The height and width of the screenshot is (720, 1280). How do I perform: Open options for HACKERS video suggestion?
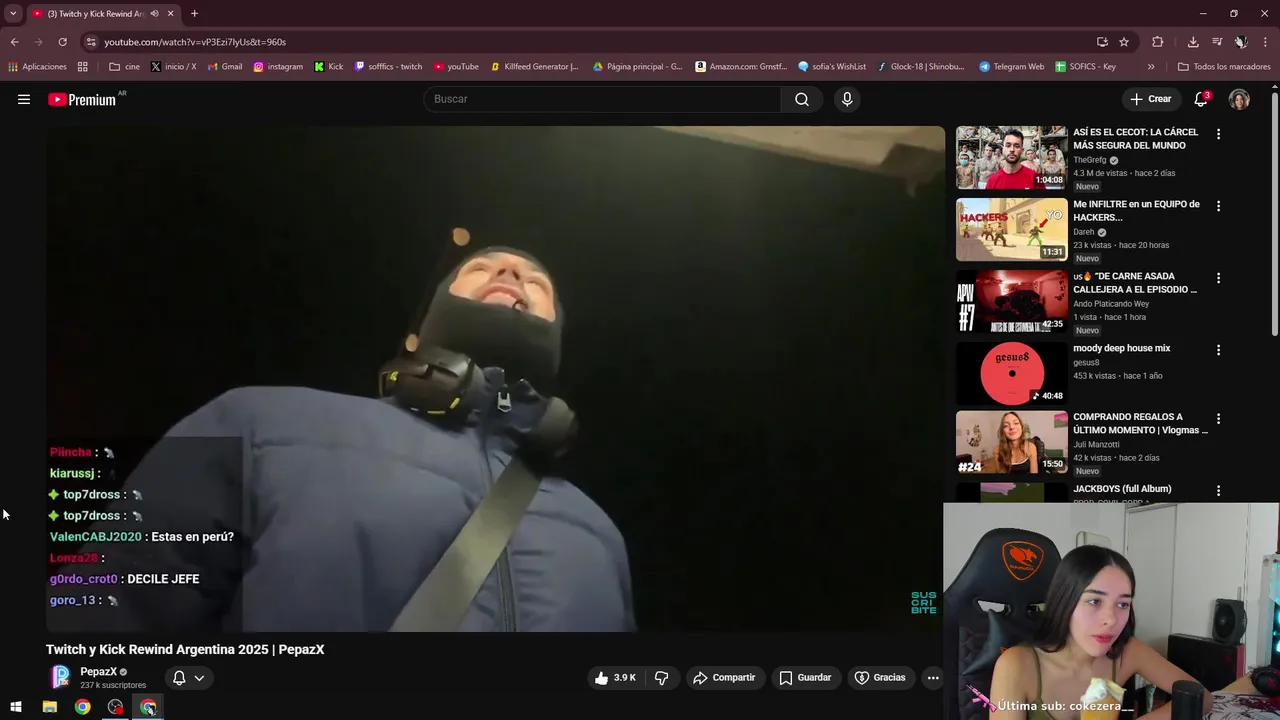click(1218, 206)
